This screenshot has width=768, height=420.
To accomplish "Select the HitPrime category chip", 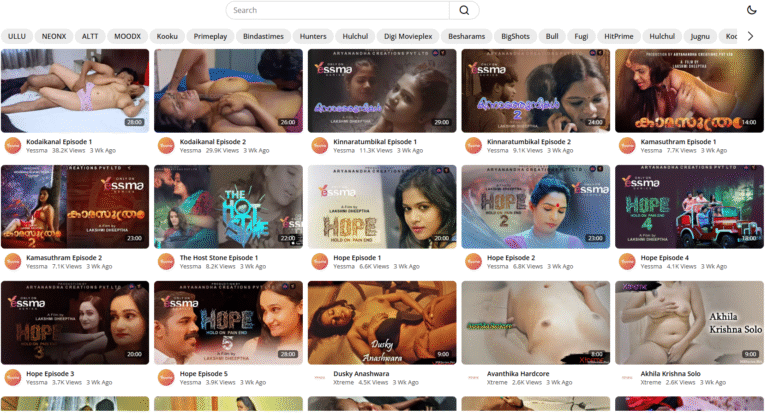I will pyautogui.click(x=619, y=36).
